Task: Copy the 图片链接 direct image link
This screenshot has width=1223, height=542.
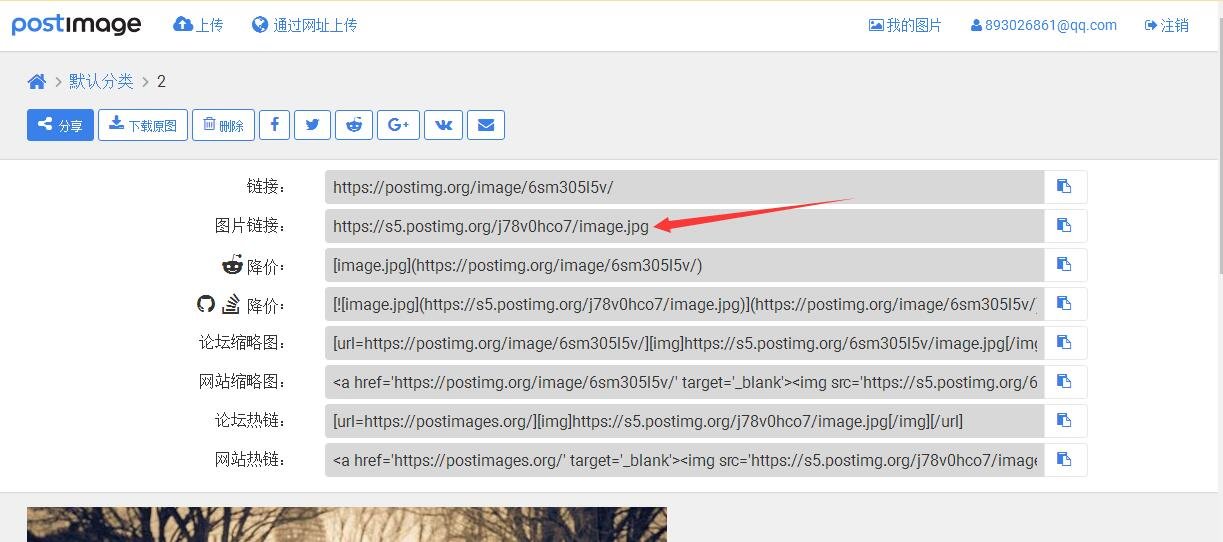Action: coord(1065,226)
